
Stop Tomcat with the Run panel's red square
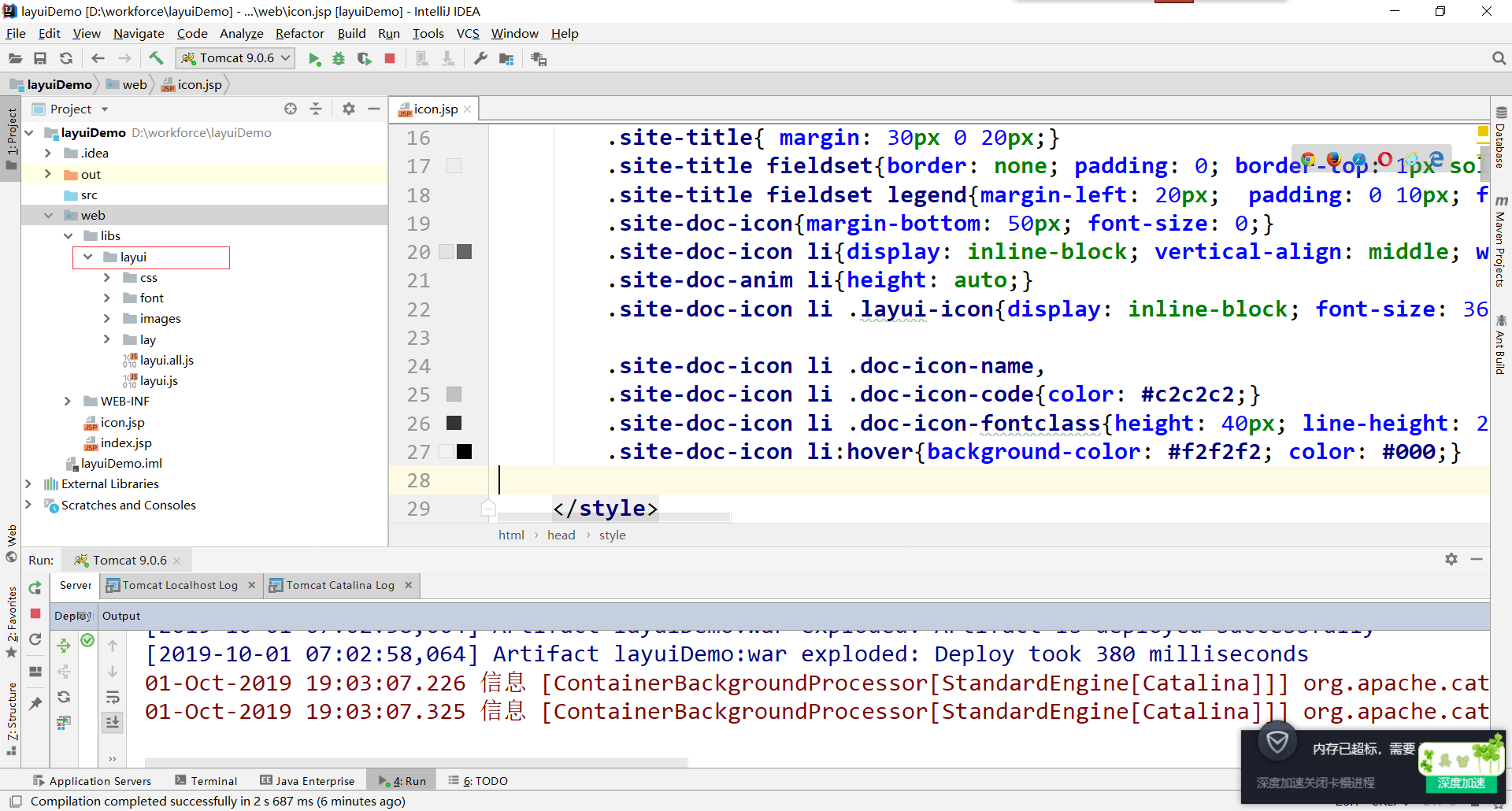point(35,613)
